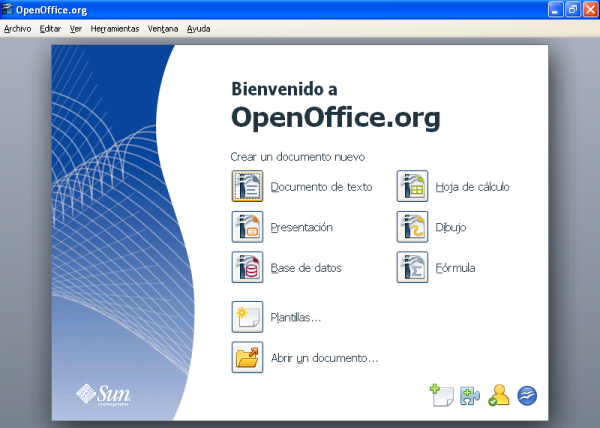Open the Herramientas menu
Viewport: 600px width, 428px height.
click(x=114, y=29)
